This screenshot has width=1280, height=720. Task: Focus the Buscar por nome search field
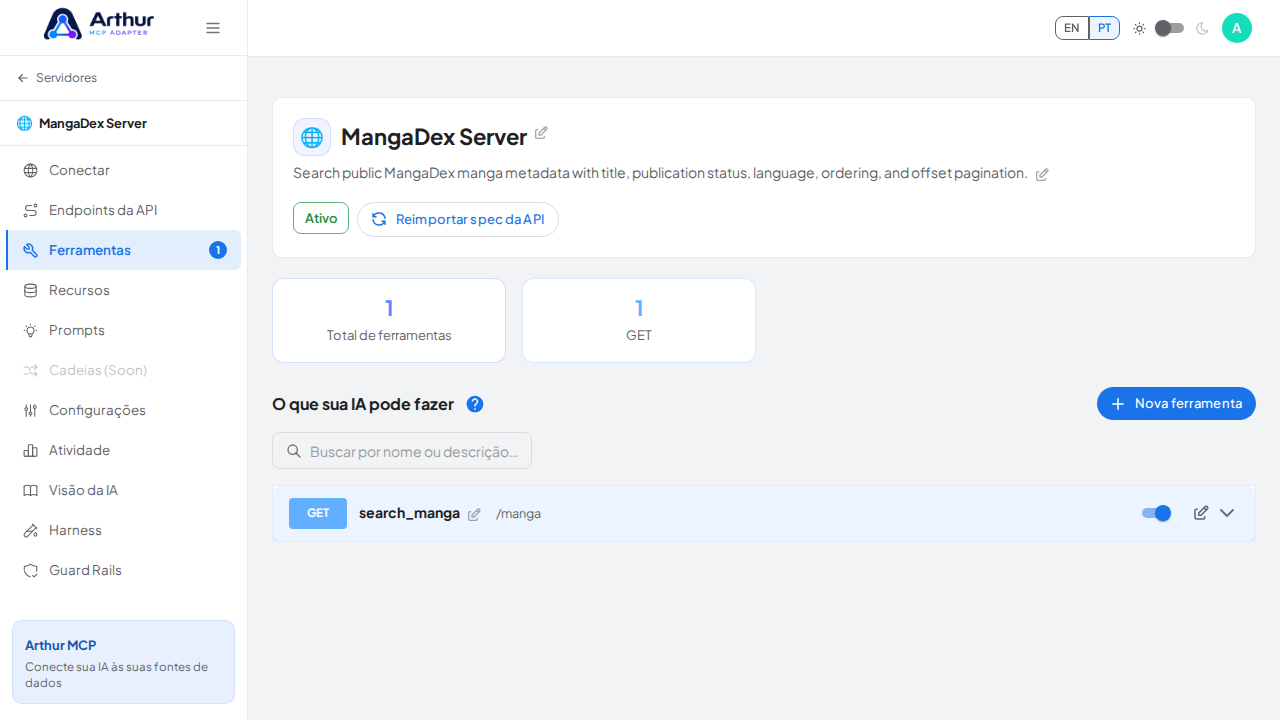pyautogui.click(x=402, y=451)
